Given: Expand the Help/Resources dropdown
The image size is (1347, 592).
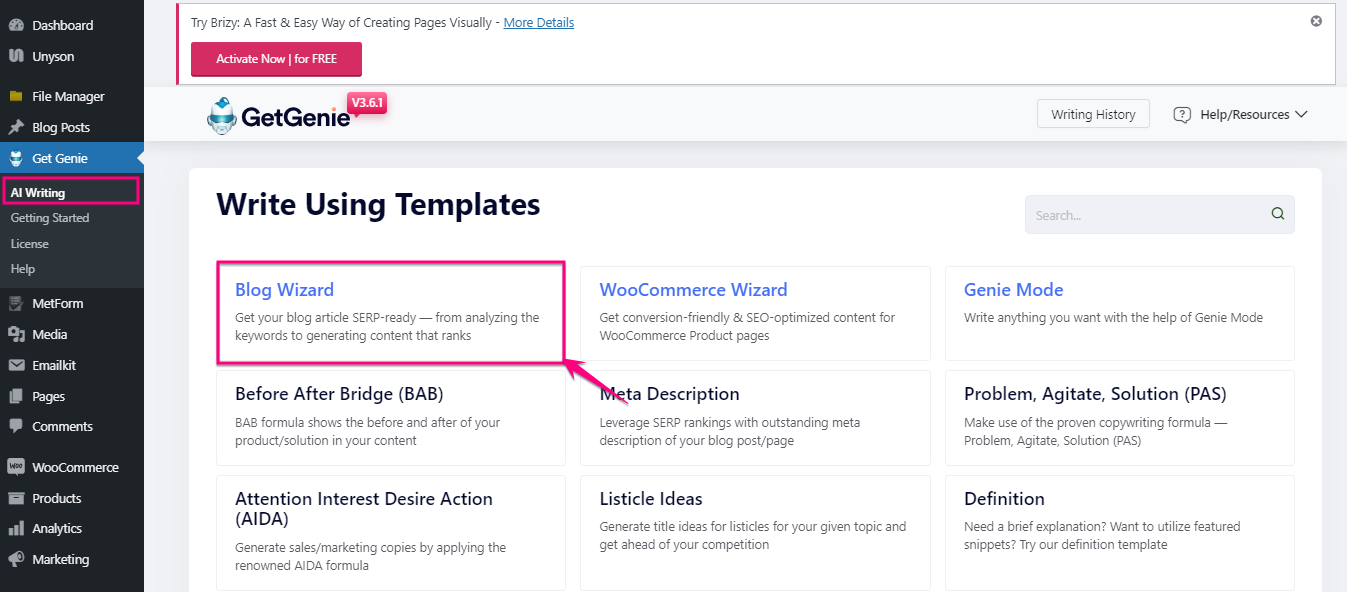Looking at the screenshot, I should (1240, 115).
